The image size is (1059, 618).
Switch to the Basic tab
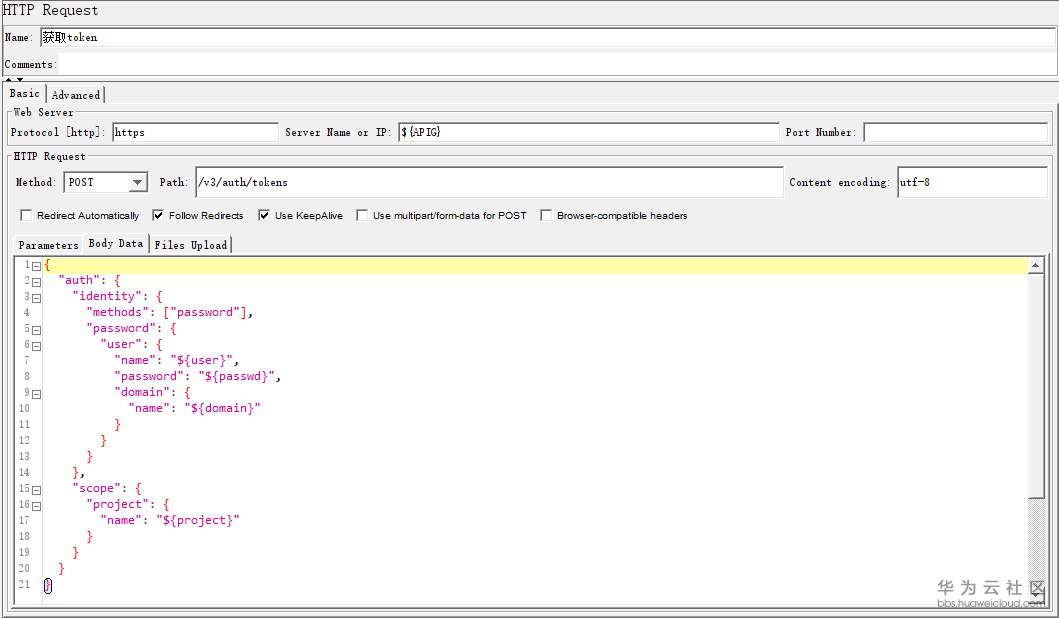coord(24,94)
